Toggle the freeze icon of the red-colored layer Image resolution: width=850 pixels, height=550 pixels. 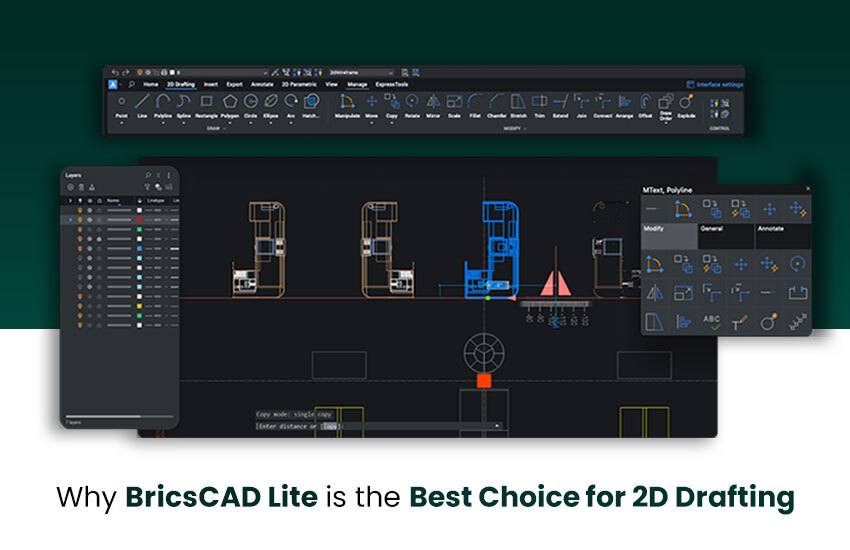[89, 220]
